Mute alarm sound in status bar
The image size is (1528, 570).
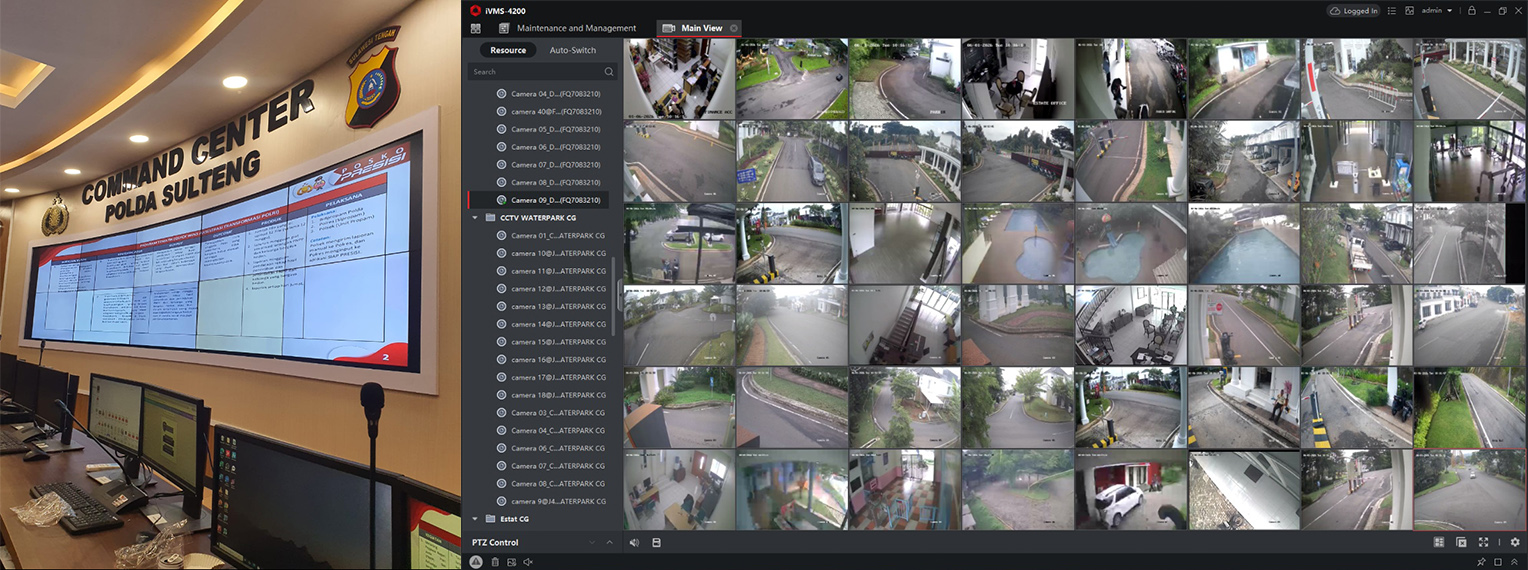528,562
